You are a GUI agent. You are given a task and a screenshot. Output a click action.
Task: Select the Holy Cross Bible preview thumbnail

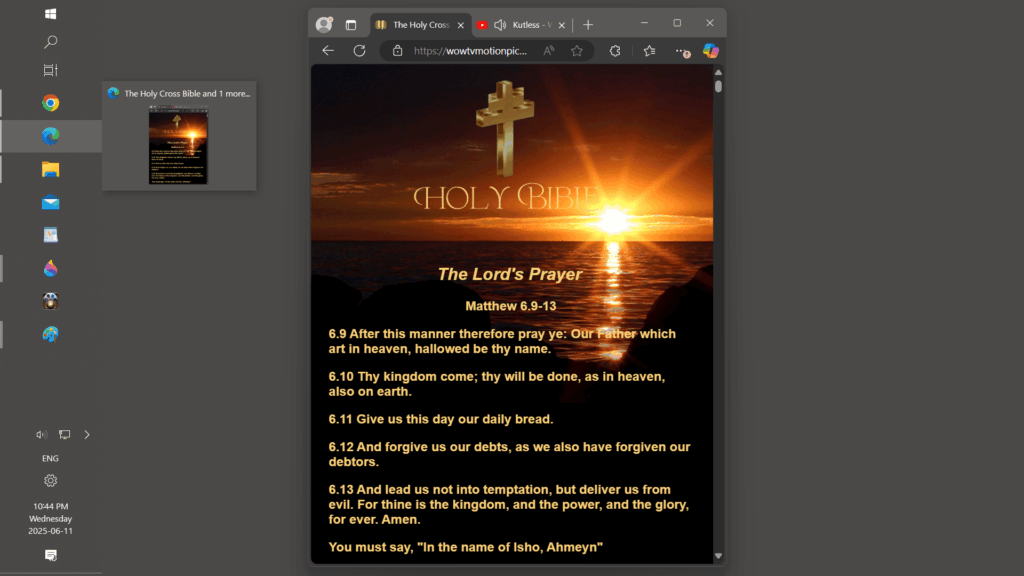(178, 146)
